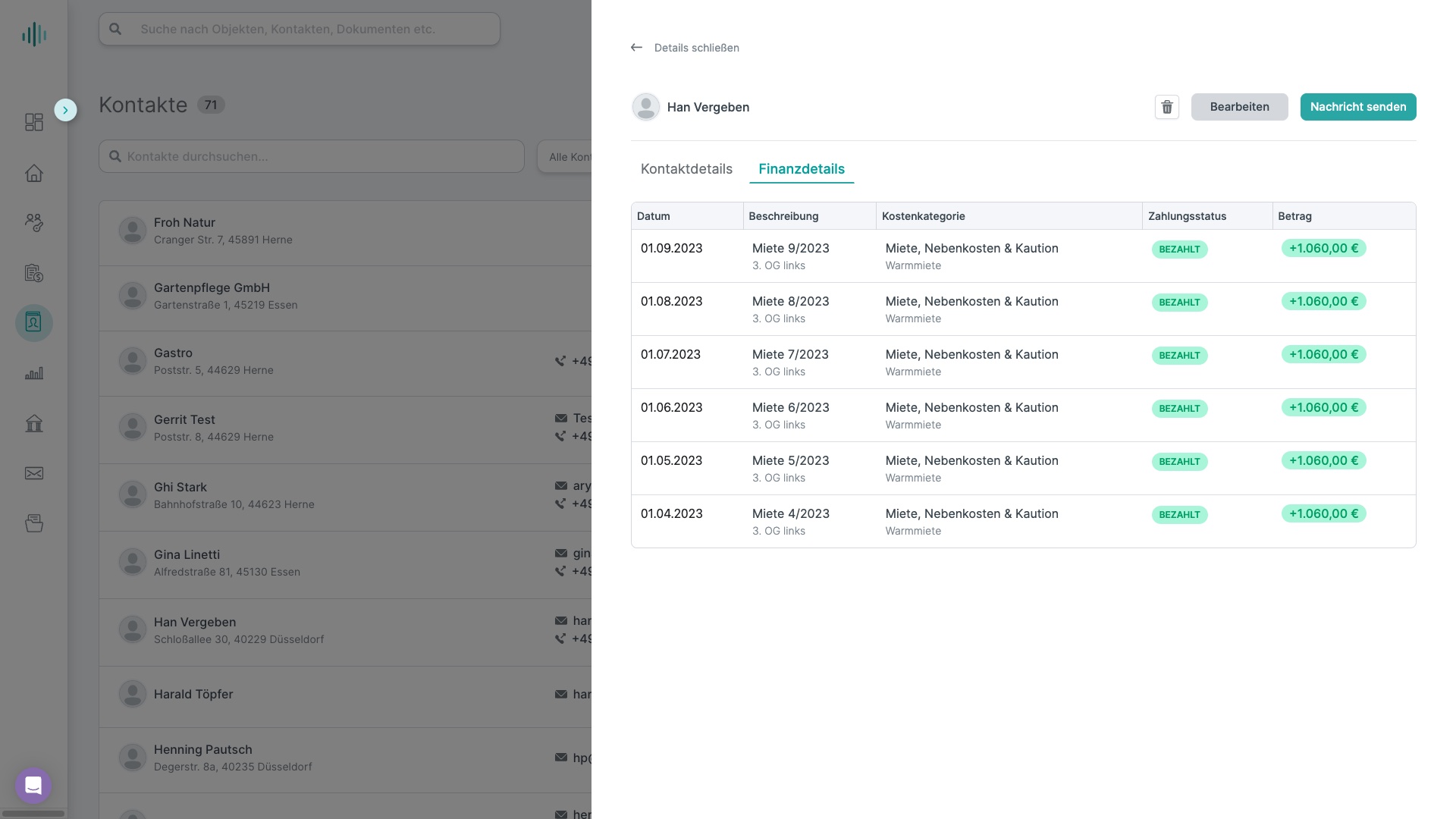
Task: Click Han Vergeben's avatar in detail panel
Action: click(x=646, y=107)
